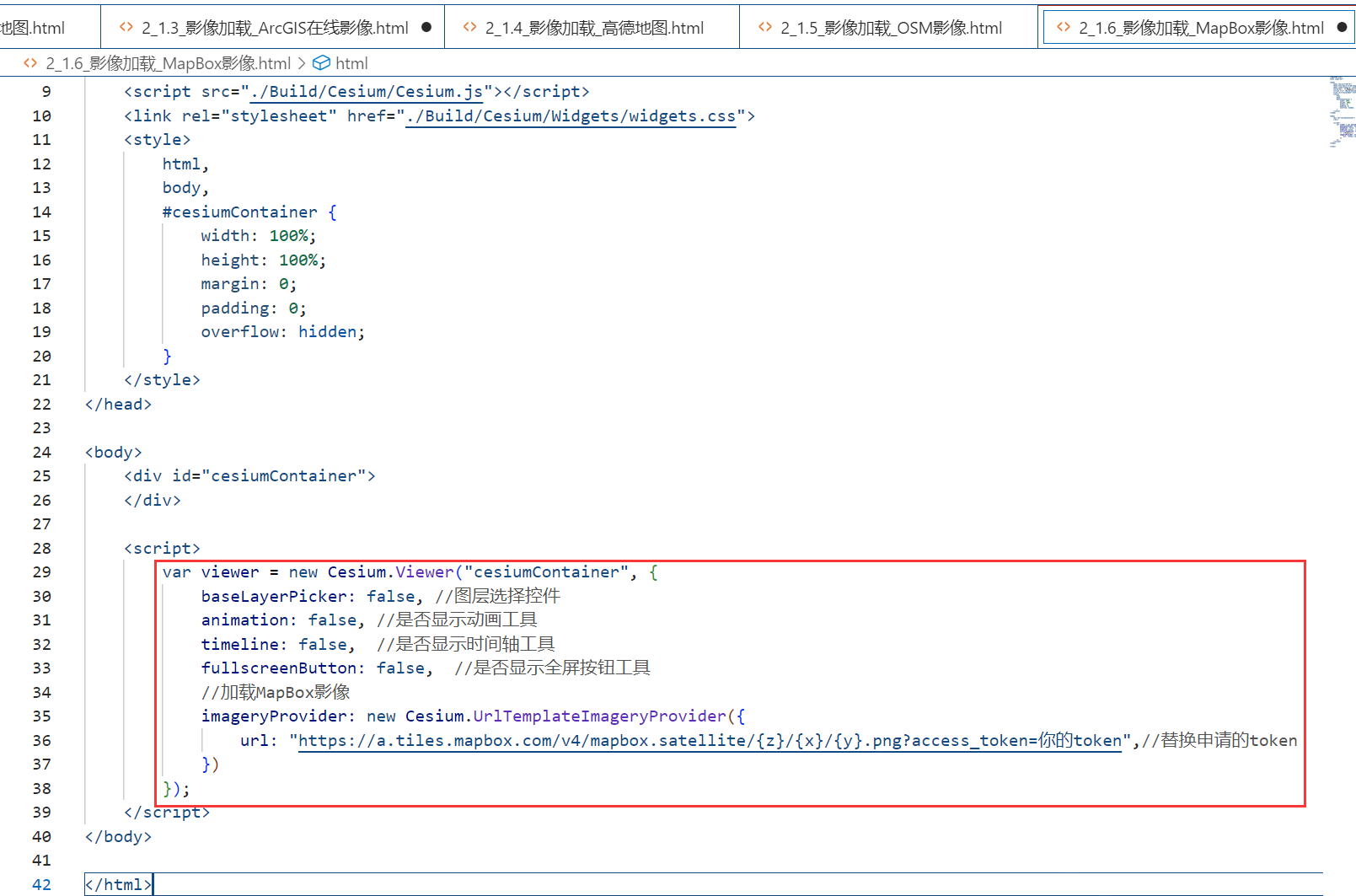Click the comment //是否显示动画工具
1356x896 pixels.
[457, 620]
